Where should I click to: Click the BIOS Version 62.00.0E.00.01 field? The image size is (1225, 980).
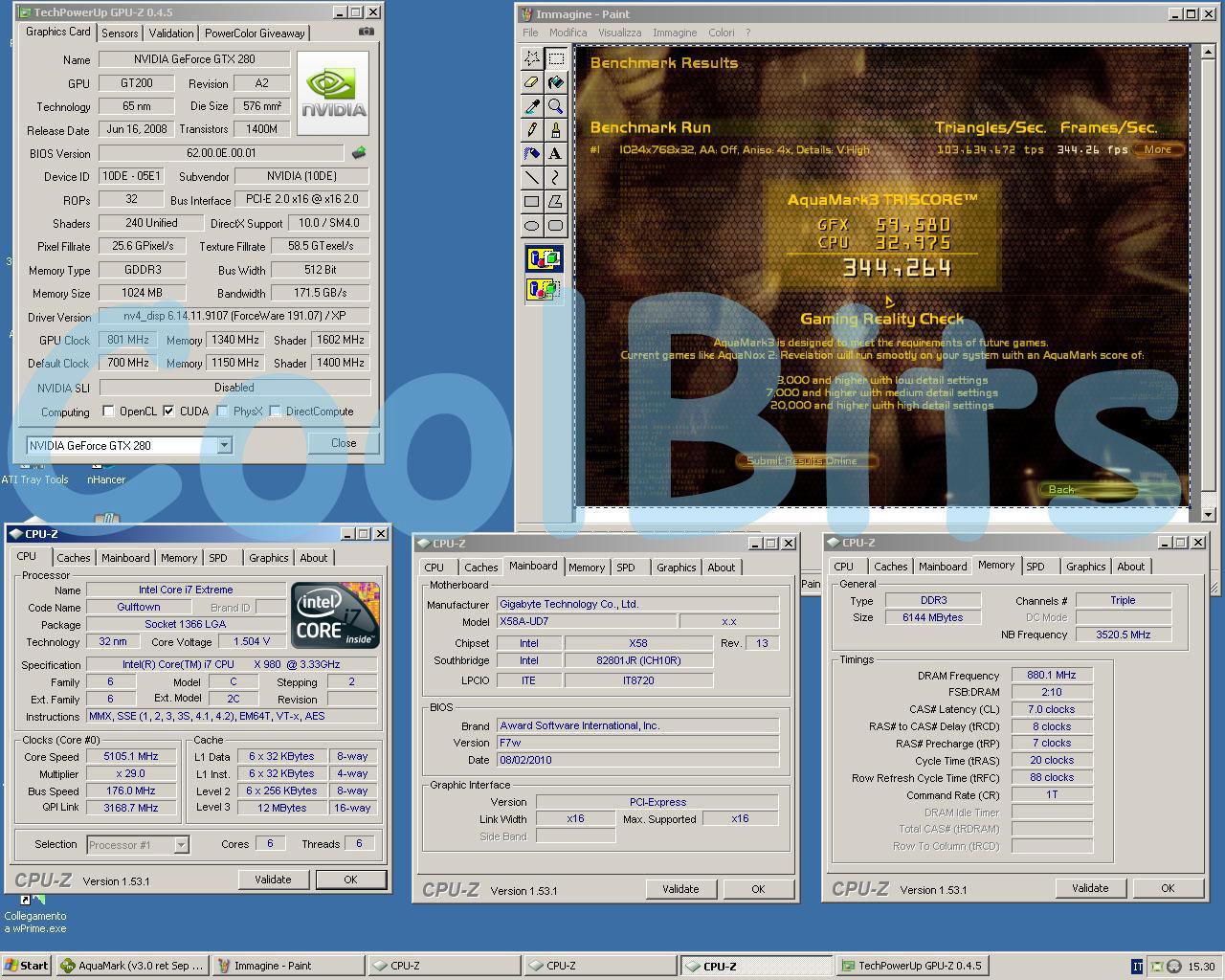(x=221, y=153)
